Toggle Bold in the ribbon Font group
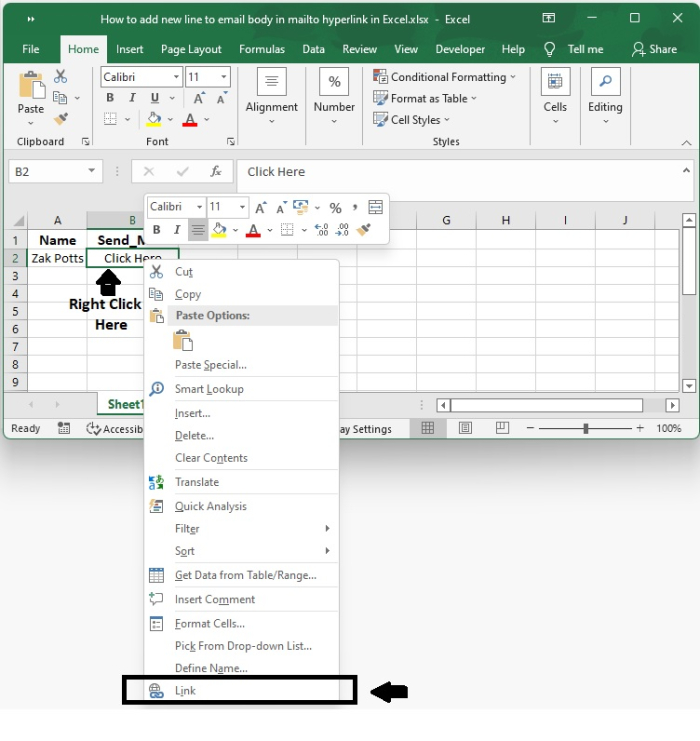Viewport: 700px width, 741px height. [x=110, y=98]
